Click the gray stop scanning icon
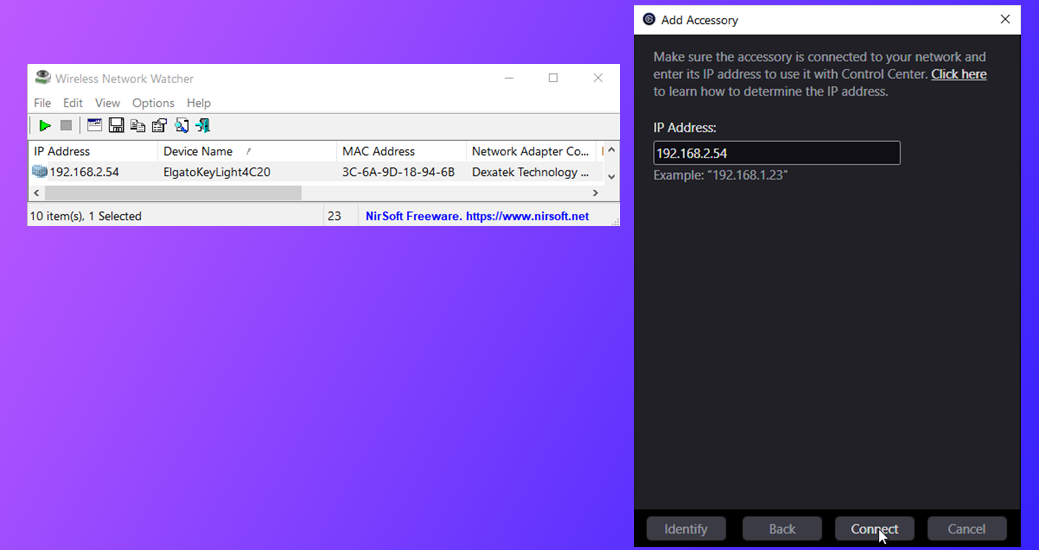Image resolution: width=1039 pixels, height=550 pixels. [66, 125]
